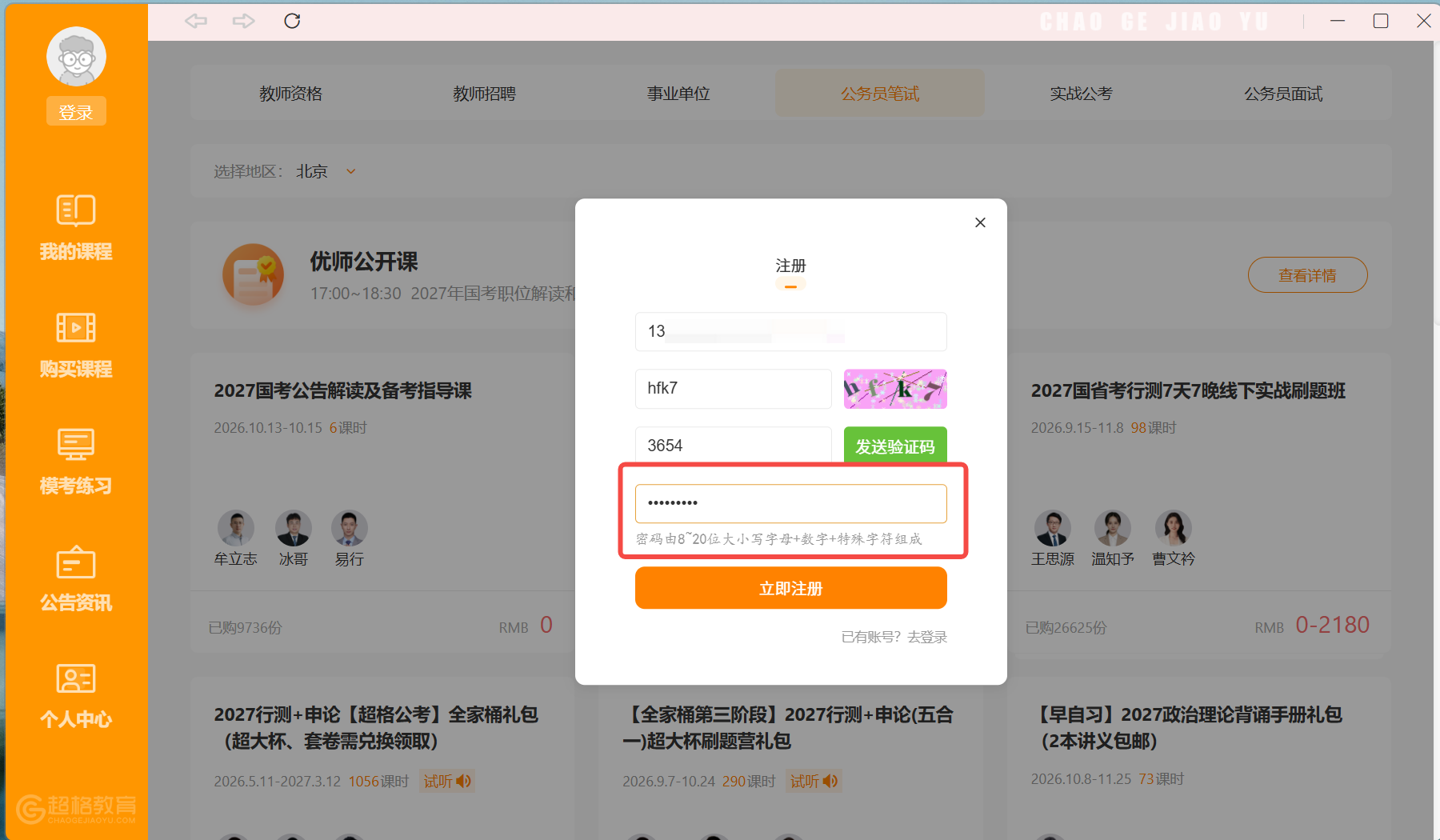1440x840 pixels.
Task: Click 试听 on 全家桶礼包 course
Action: tap(447, 781)
